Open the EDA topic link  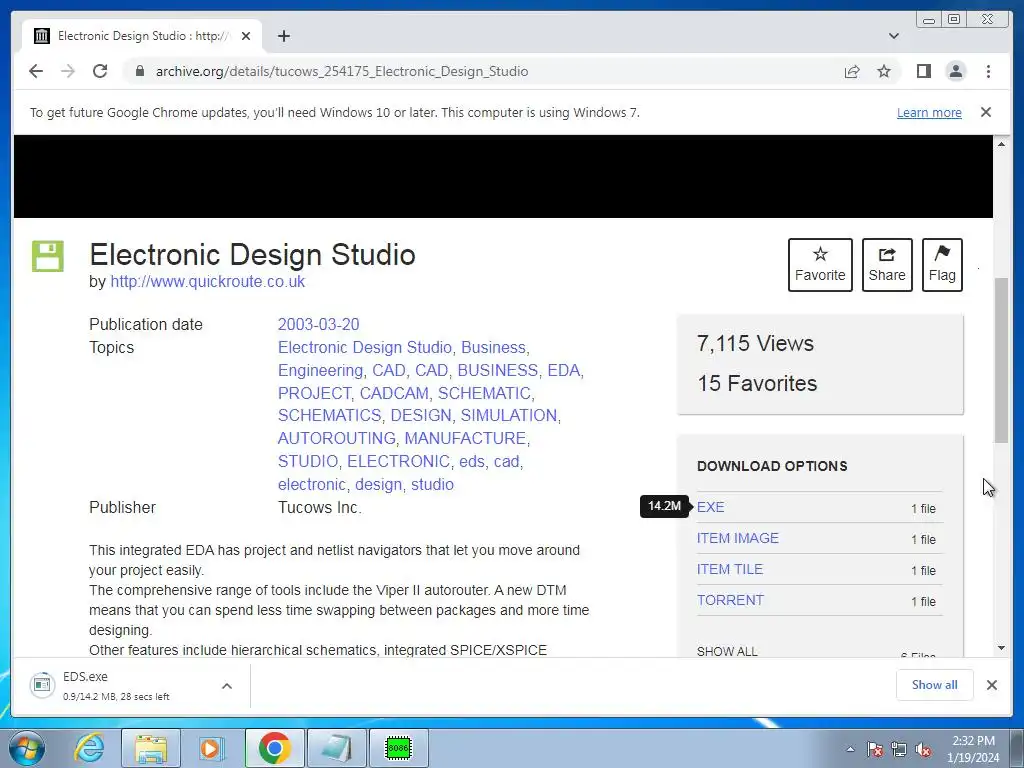tap(564, 370)
